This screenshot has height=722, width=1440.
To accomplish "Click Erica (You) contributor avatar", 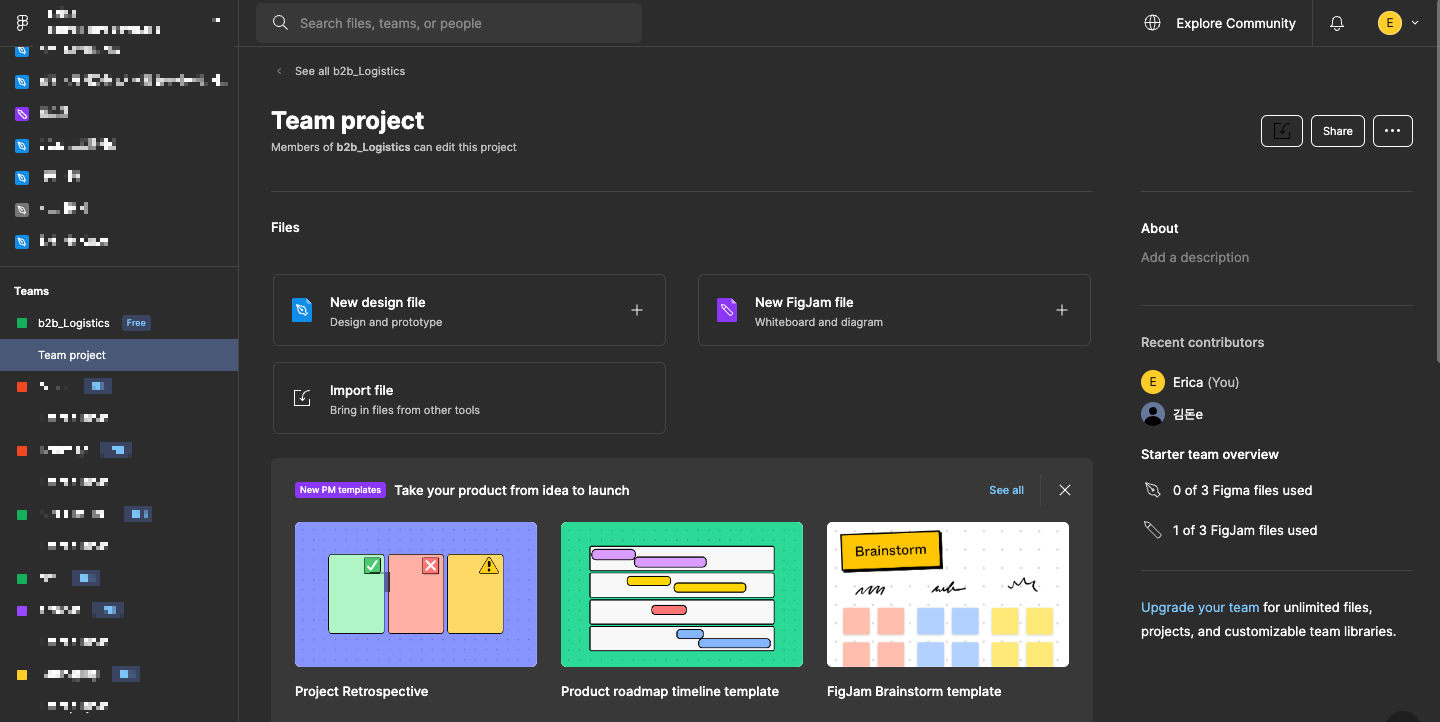I will (x=1153, y=382).
